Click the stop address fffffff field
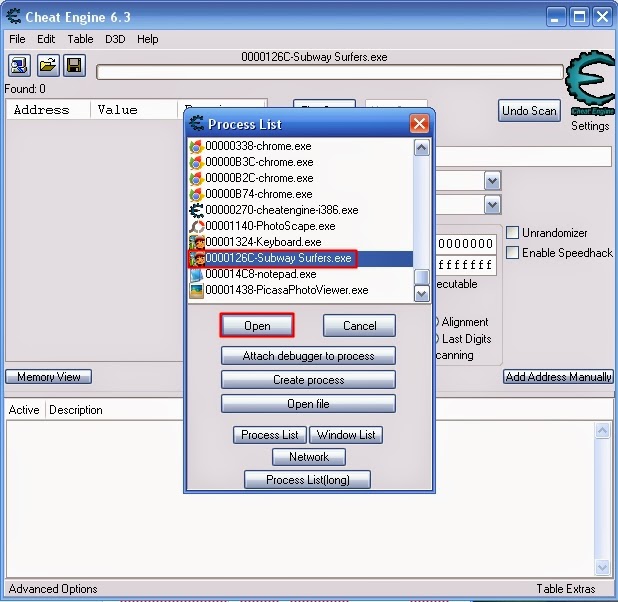Screen dimensions: 618x602 pyautogui.click(x=465, y=265)
